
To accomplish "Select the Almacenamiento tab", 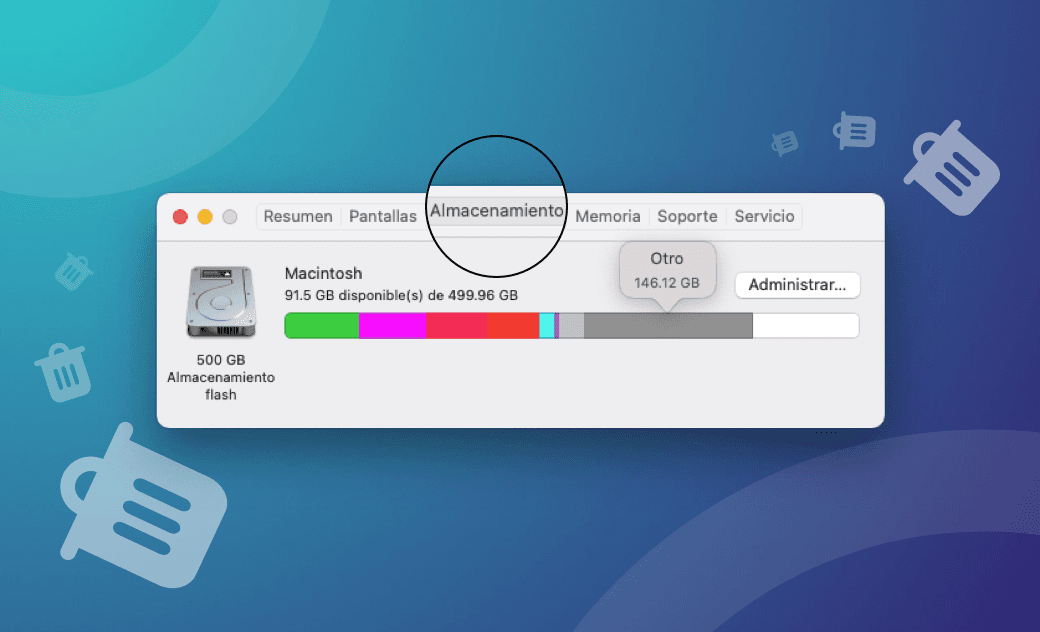I will (x=497, y=211).
